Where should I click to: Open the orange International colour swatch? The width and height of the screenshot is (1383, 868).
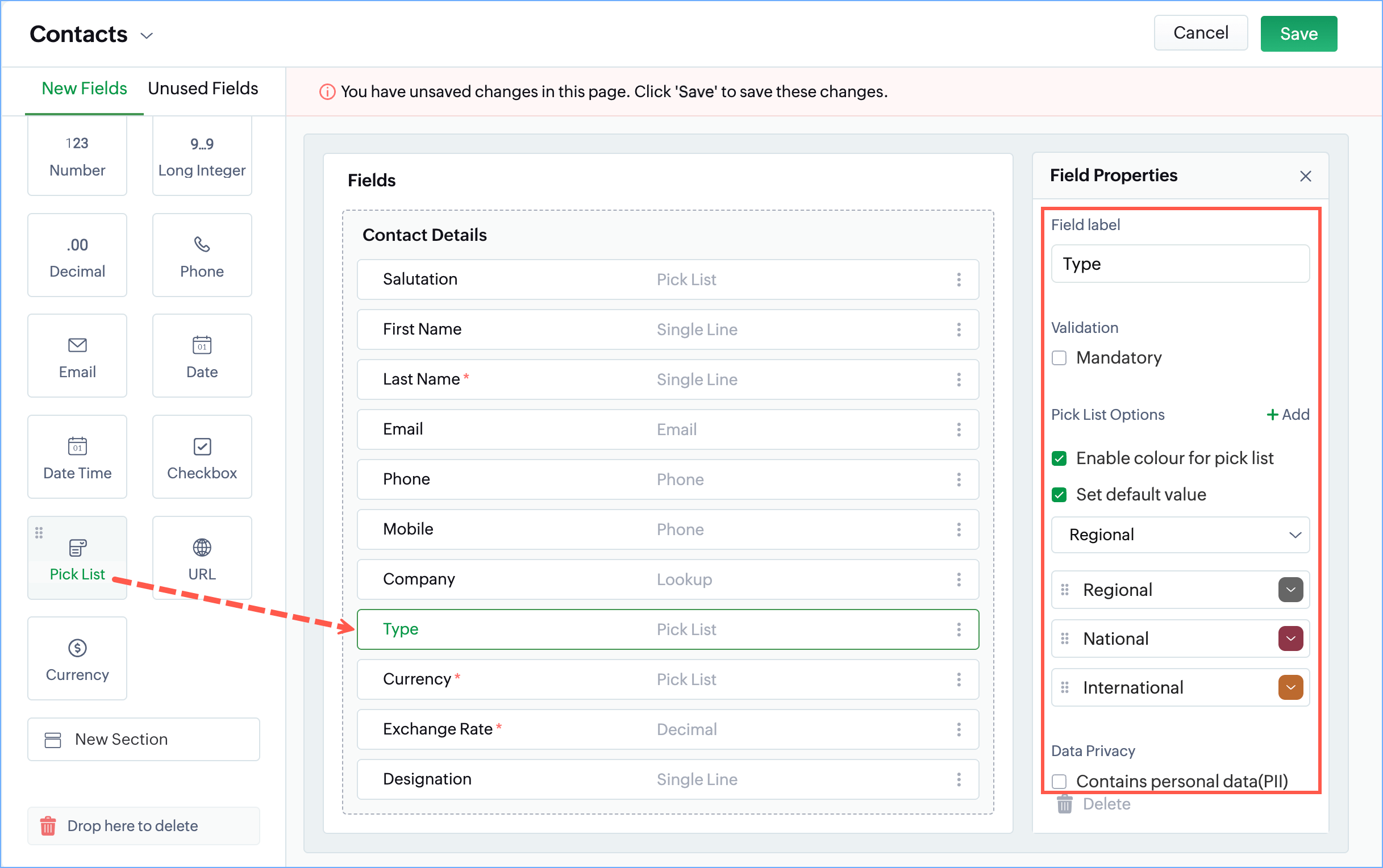(1290, 687)
